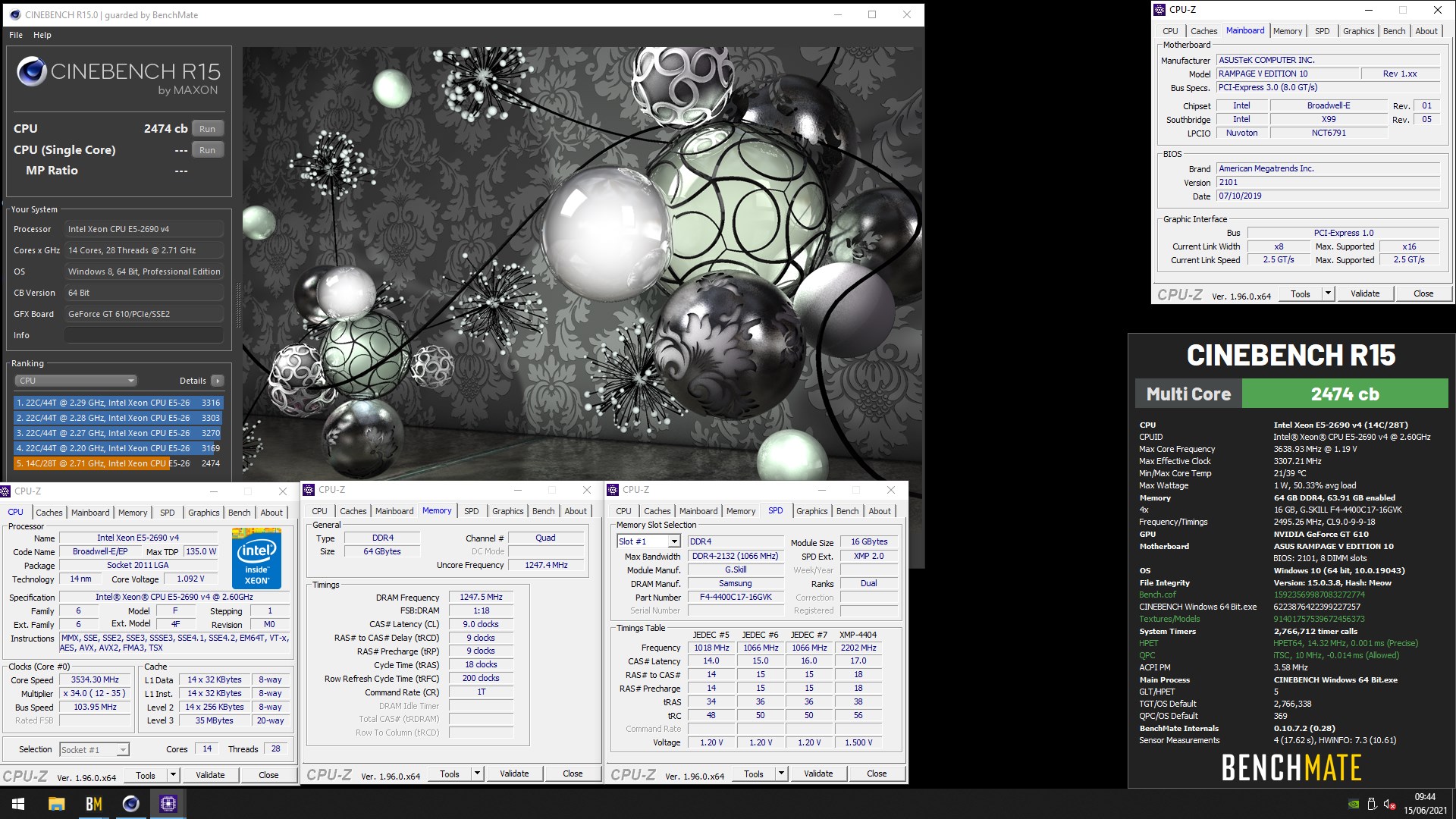
Task: Click the Intel Inside Xeon logo
Action: (x=256, y=560)
